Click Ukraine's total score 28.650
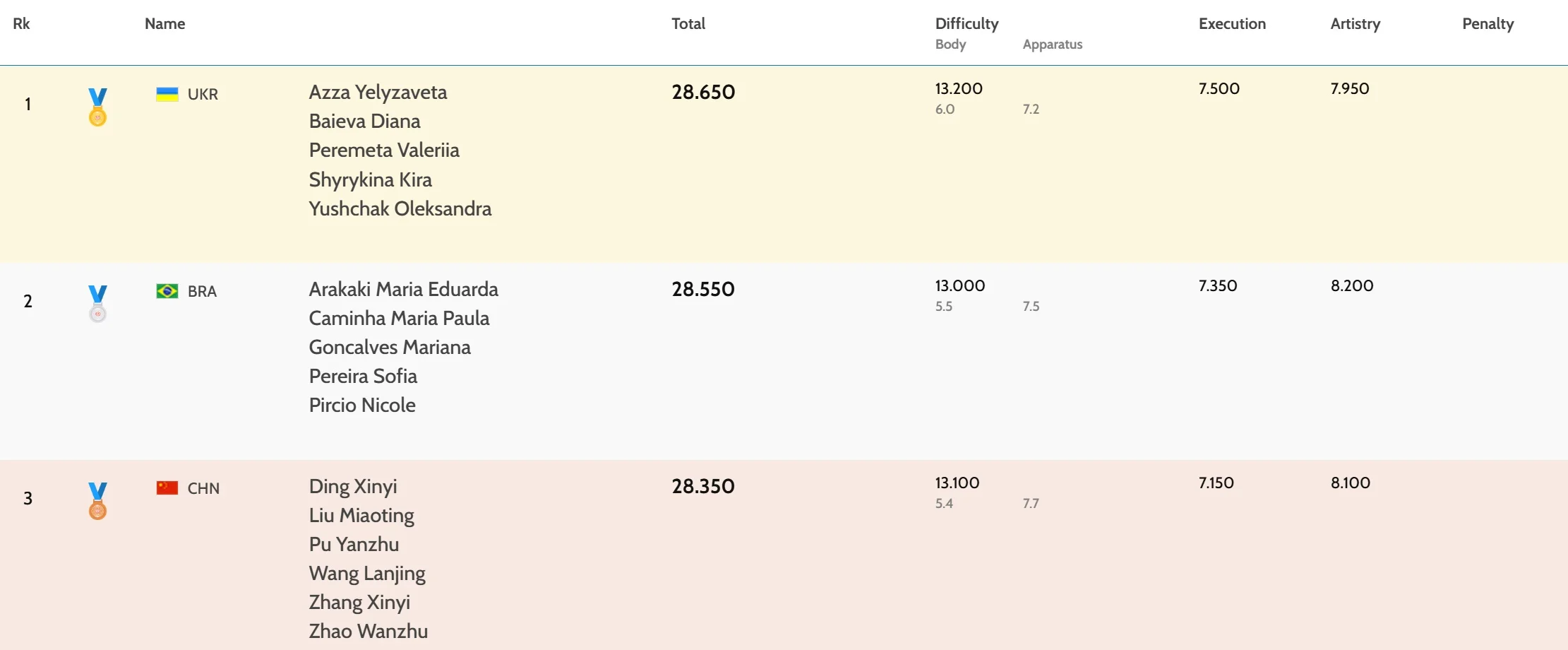The height and width of the screenshot is (650, 1568). (x=703, y=93)
